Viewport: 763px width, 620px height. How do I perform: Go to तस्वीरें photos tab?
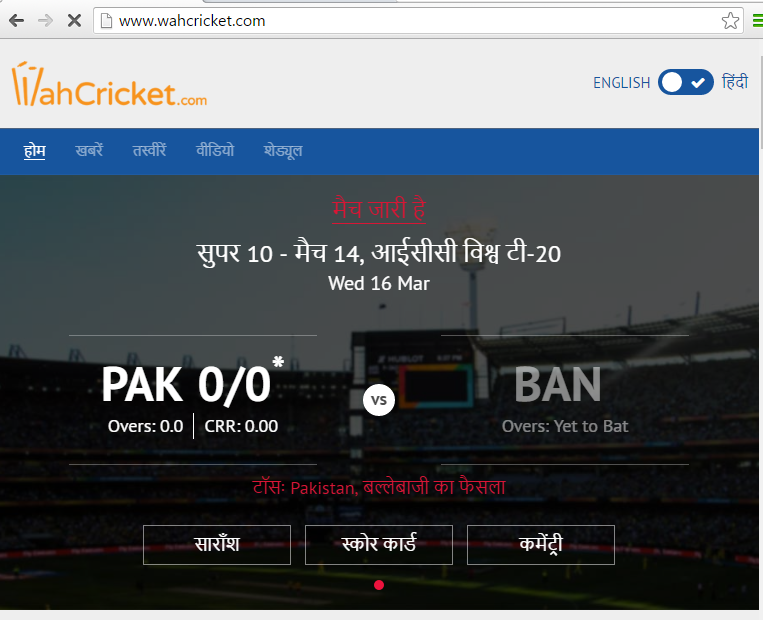coord(149,150)
